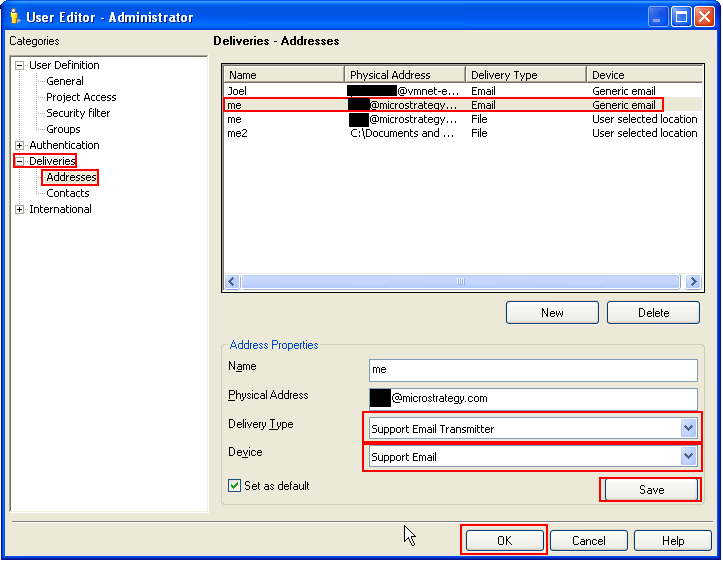
Task: Open the Contacts category
Action: (x=68, y=194)
